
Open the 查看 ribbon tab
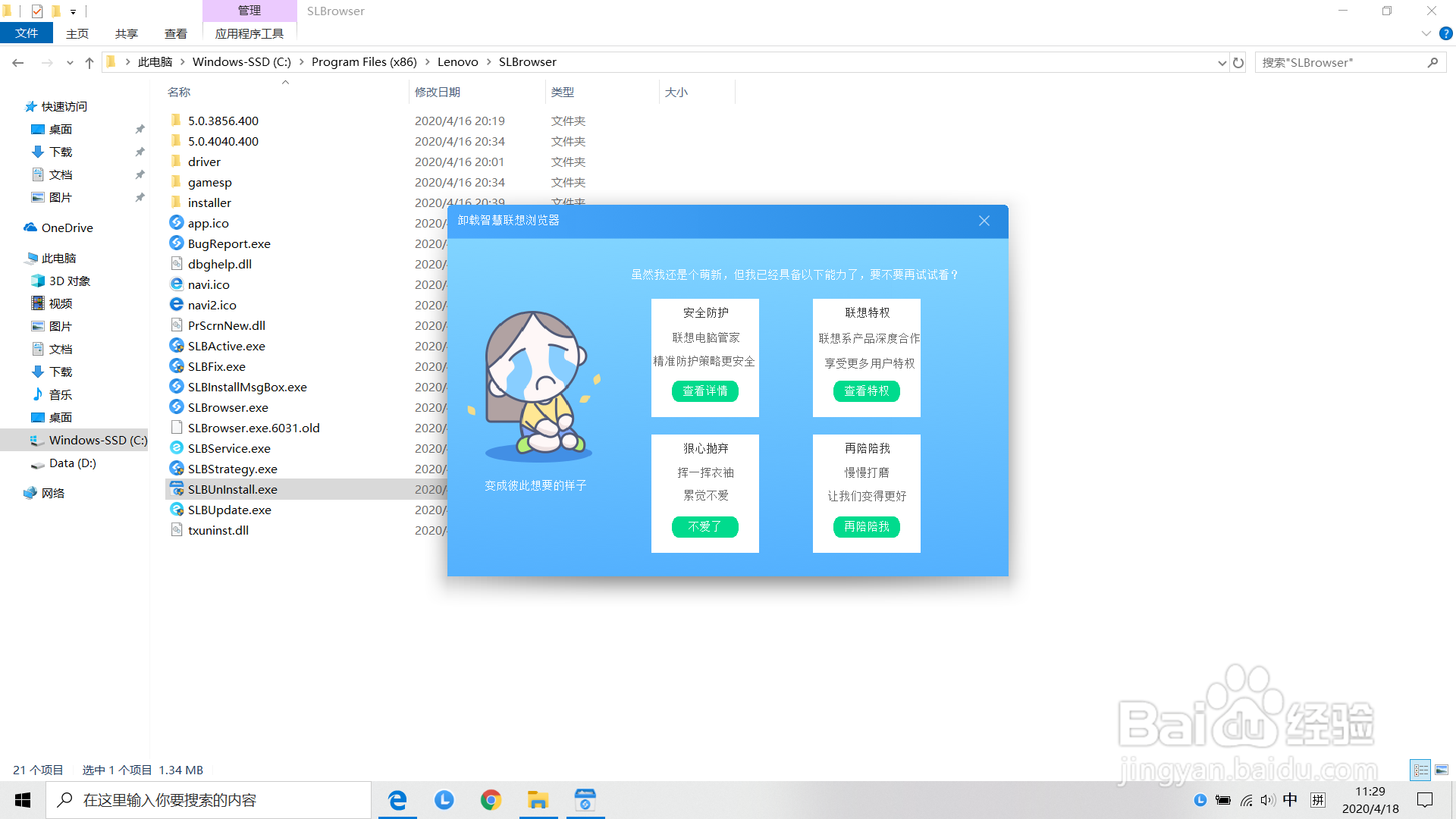175,33
